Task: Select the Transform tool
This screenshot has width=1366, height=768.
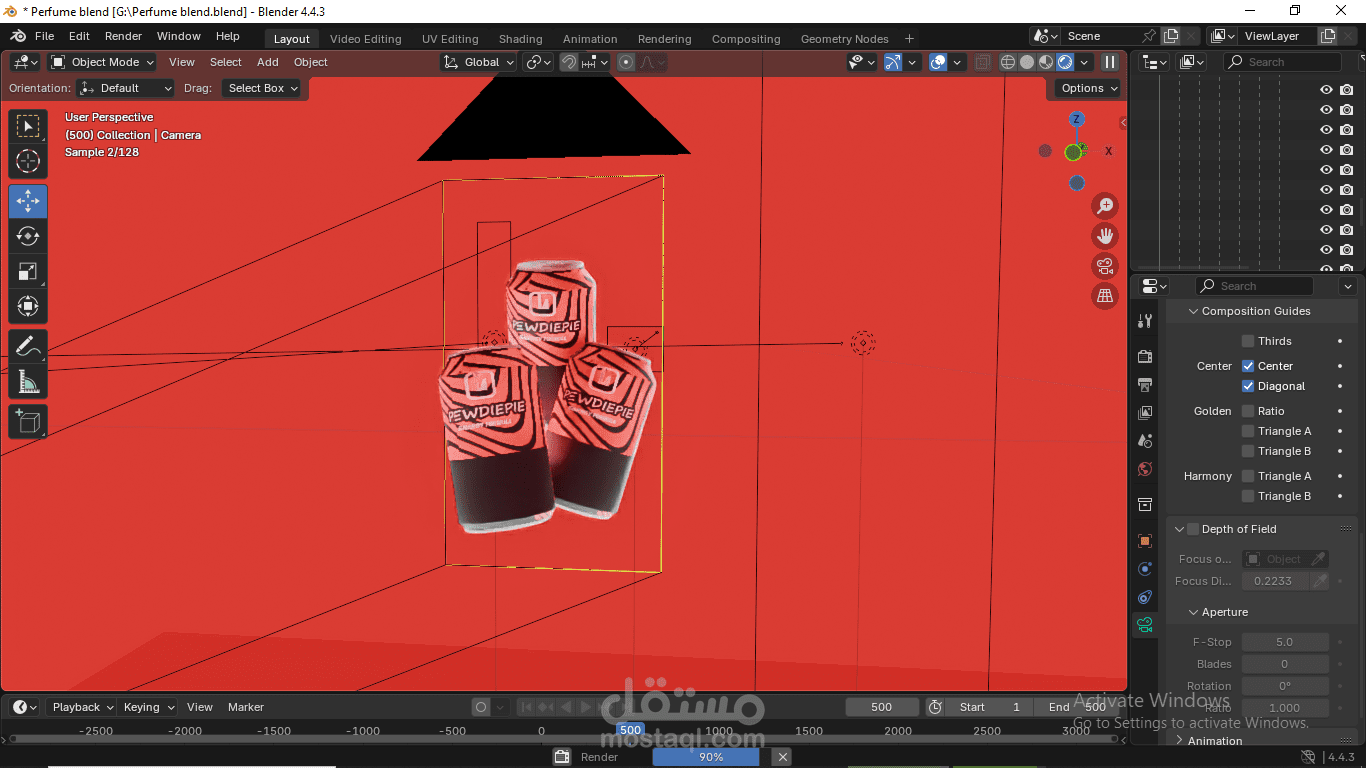Action: click(x=28, y=306)
